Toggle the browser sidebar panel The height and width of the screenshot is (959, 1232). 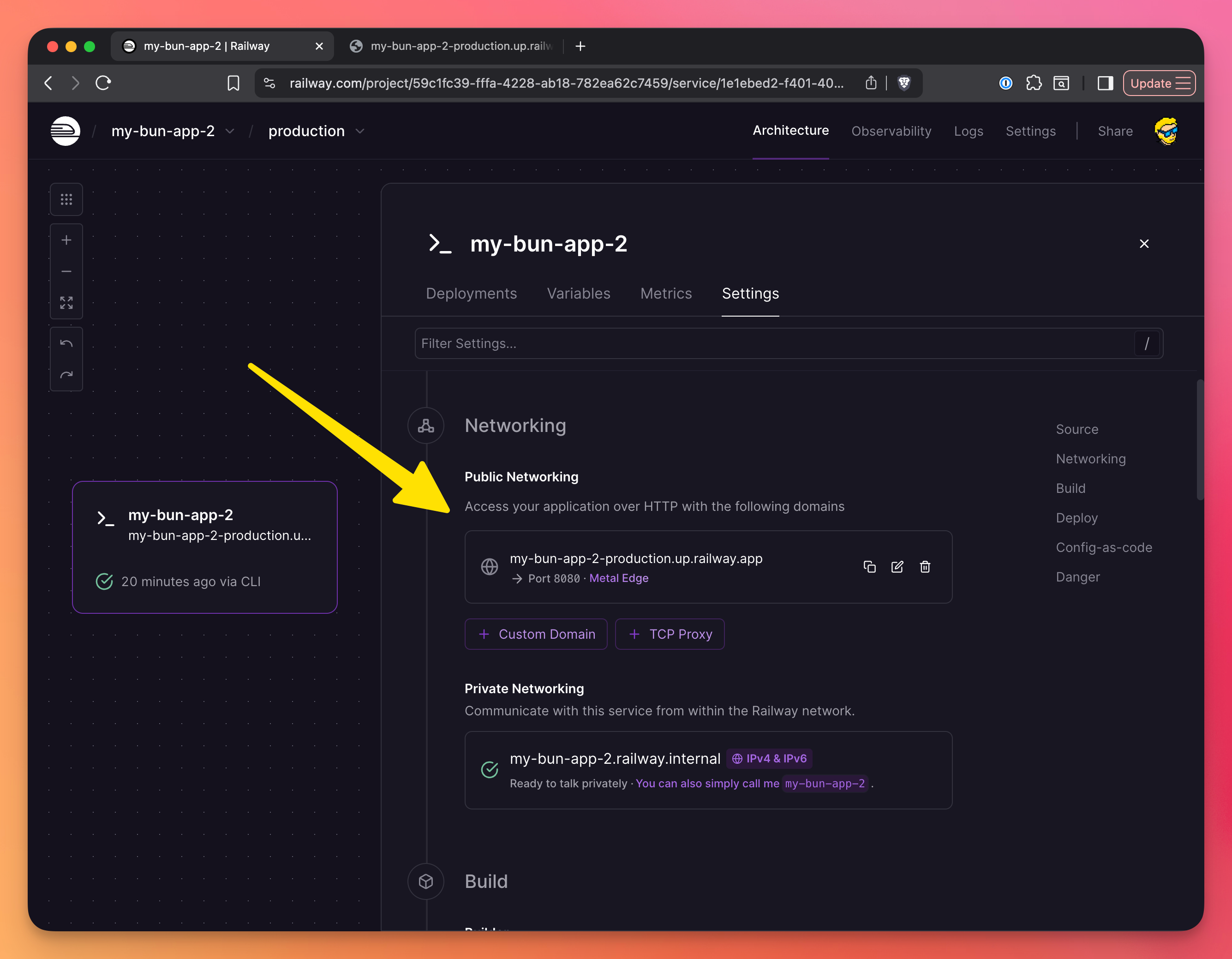[1105, 84]
